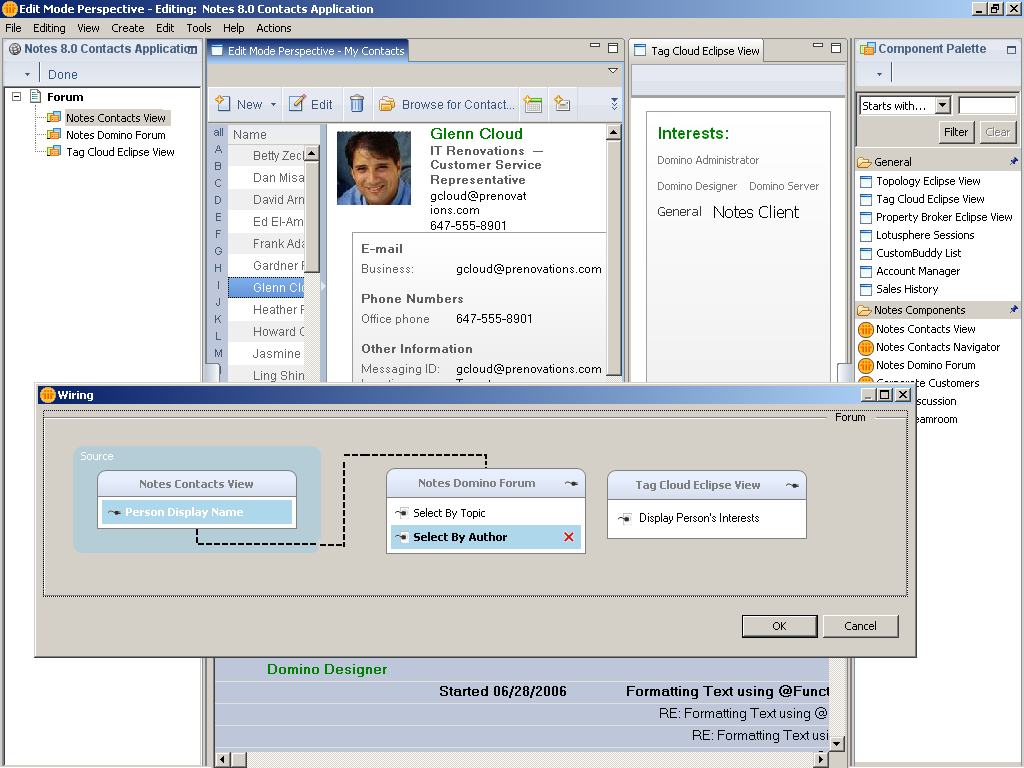Open the Create menu
This screenshot has height=768, width=1024.
128,28
